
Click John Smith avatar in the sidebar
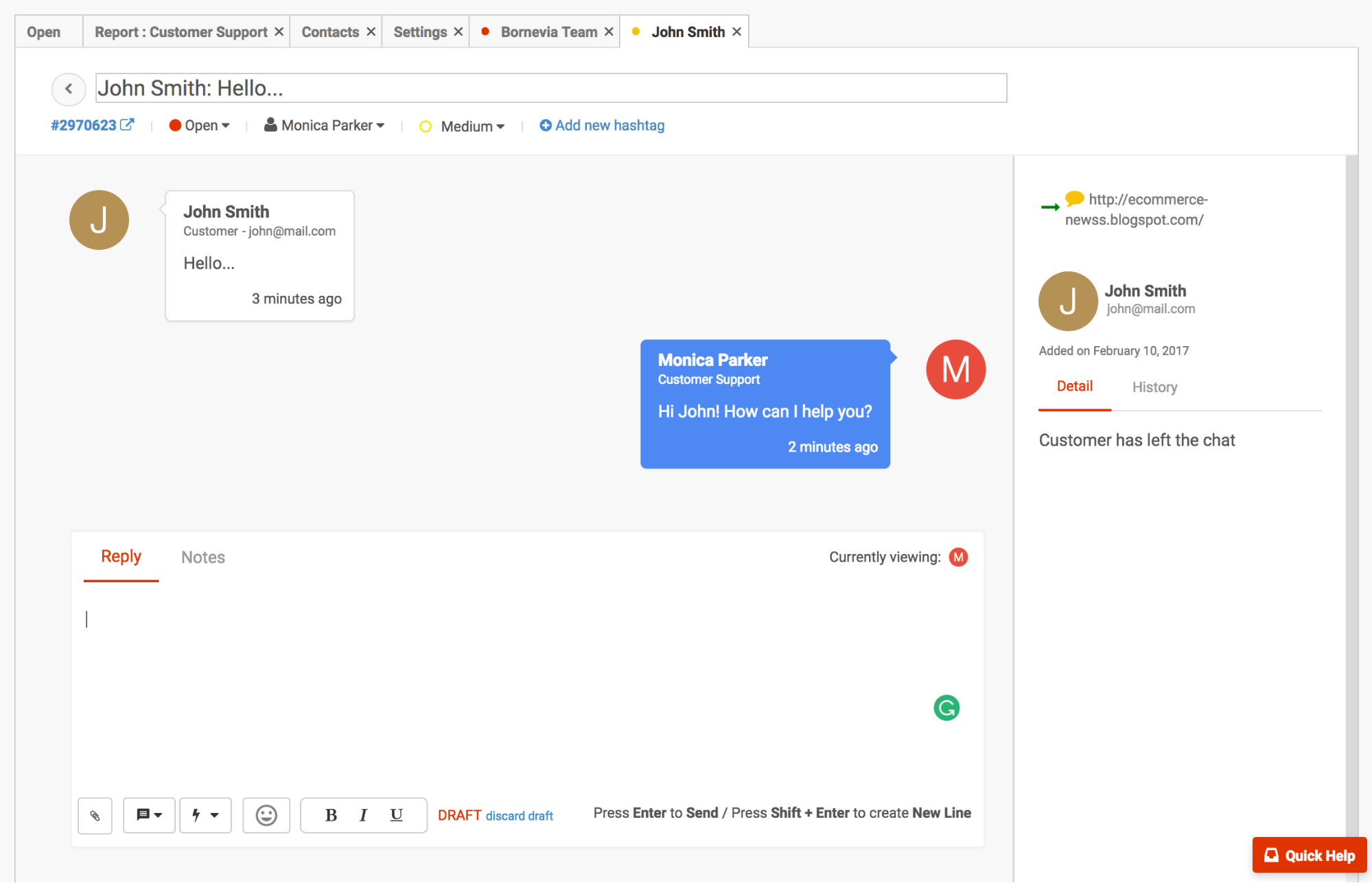tap(1068, 301)
